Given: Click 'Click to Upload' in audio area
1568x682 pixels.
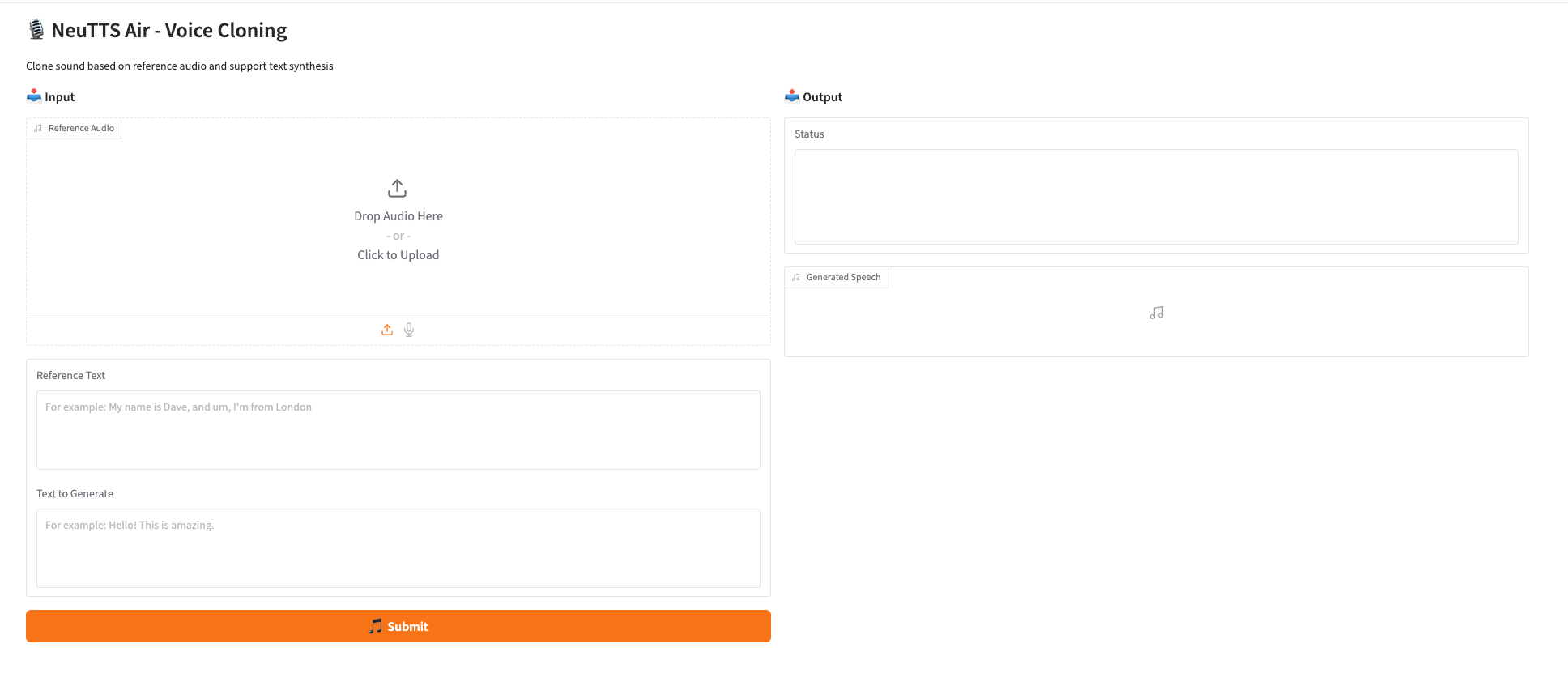Looking at the screenshot, I should pos(398,254).
